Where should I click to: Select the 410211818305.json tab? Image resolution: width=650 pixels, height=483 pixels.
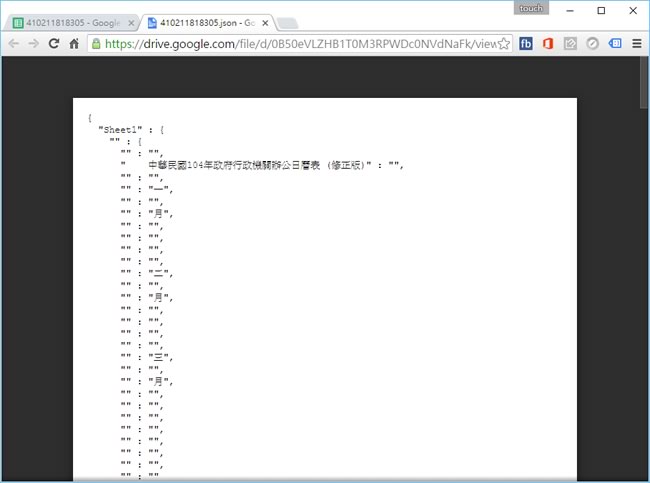(x=207, y=23)
